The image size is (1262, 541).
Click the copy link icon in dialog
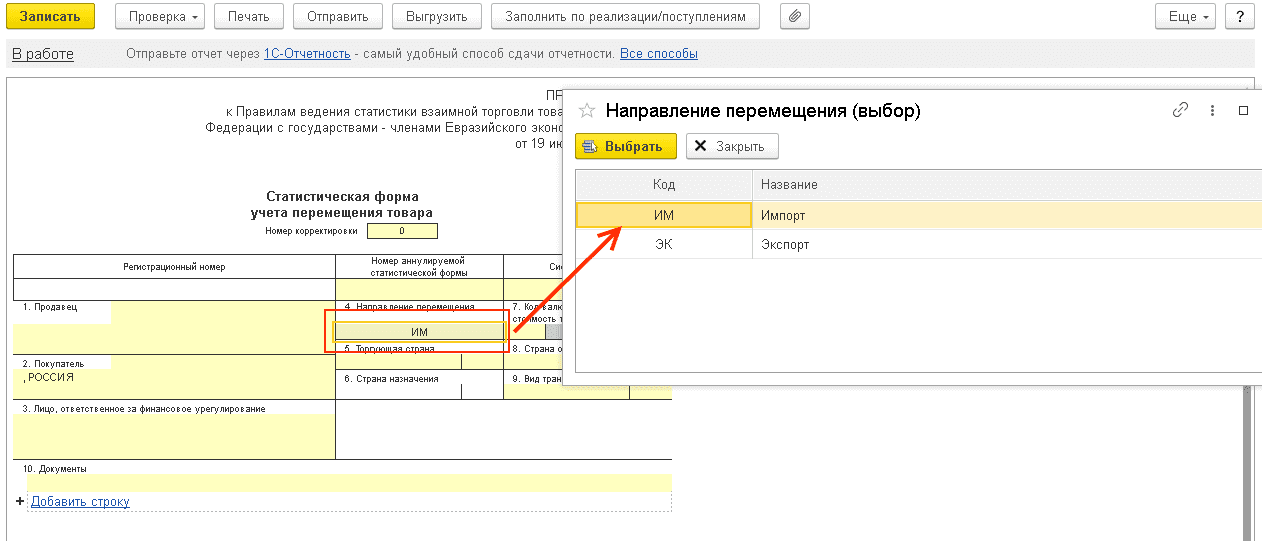click(1180, 111)
